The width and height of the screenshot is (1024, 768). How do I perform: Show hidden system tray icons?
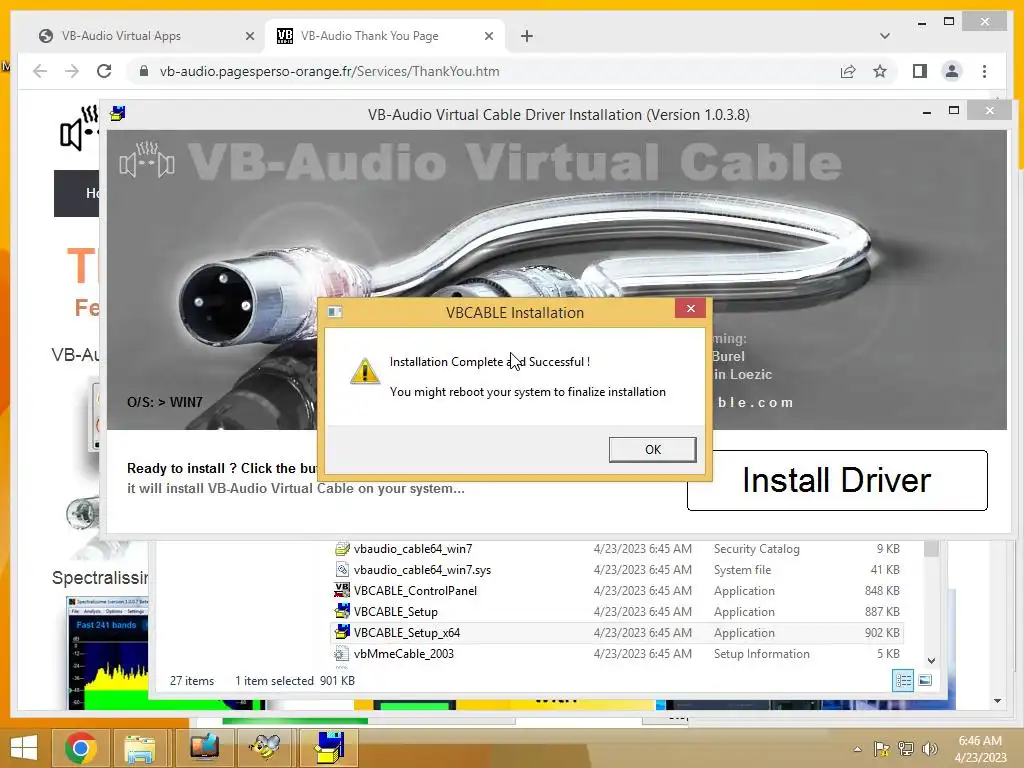(857, 749)
